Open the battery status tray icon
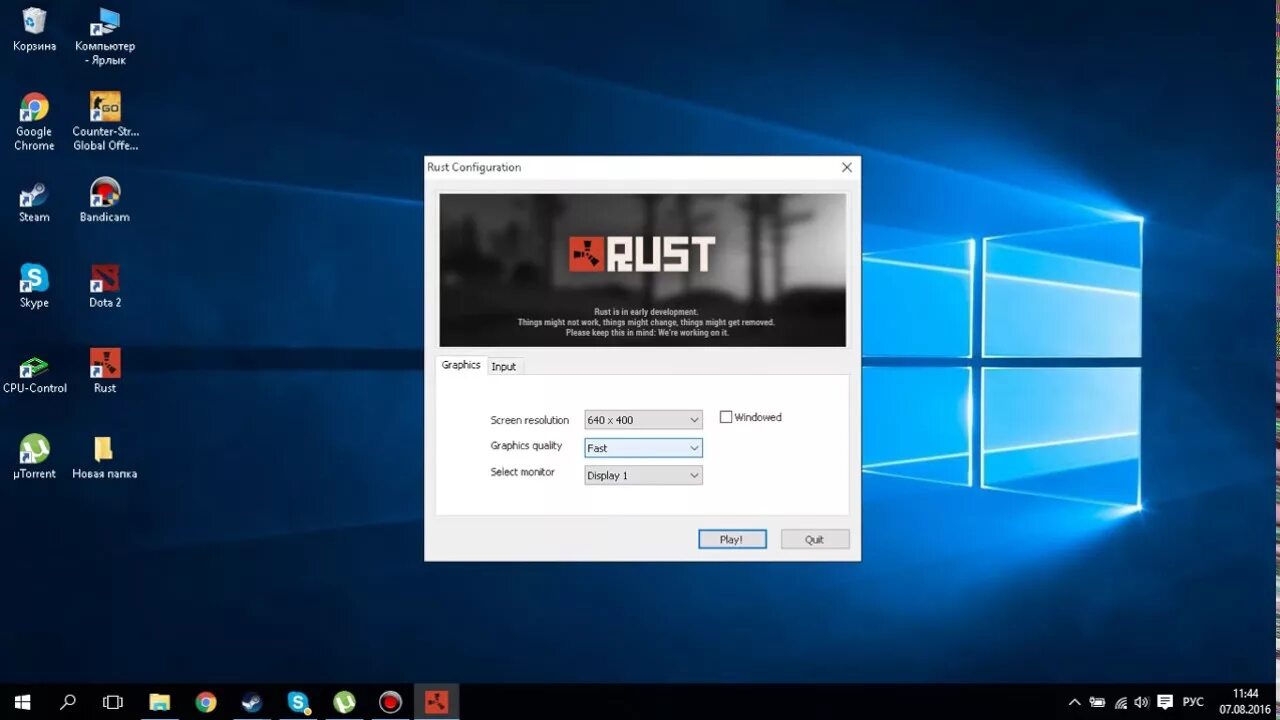The image size is (1280, 720). pyautogui.click(x=1097, y=702)
